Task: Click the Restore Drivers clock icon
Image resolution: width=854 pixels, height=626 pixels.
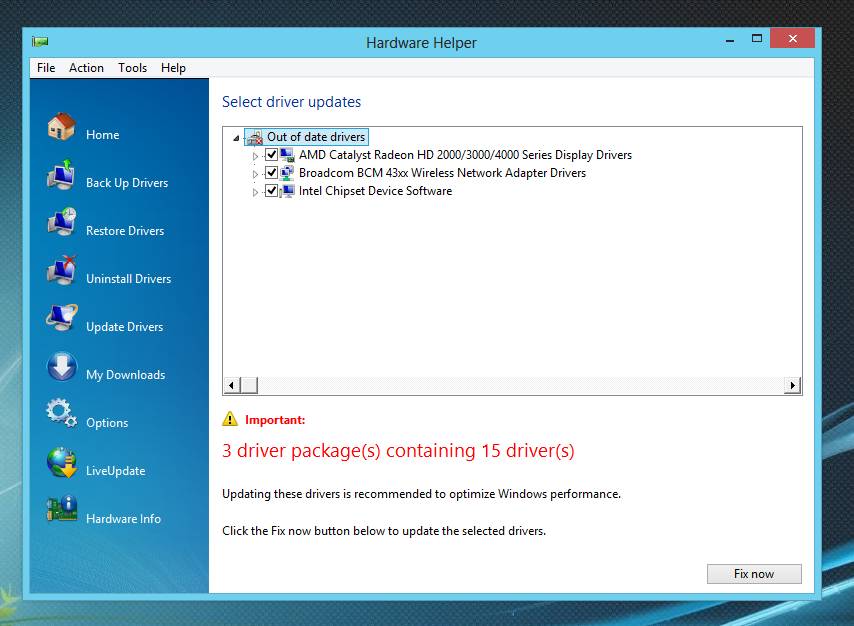Action: (62, 222)
